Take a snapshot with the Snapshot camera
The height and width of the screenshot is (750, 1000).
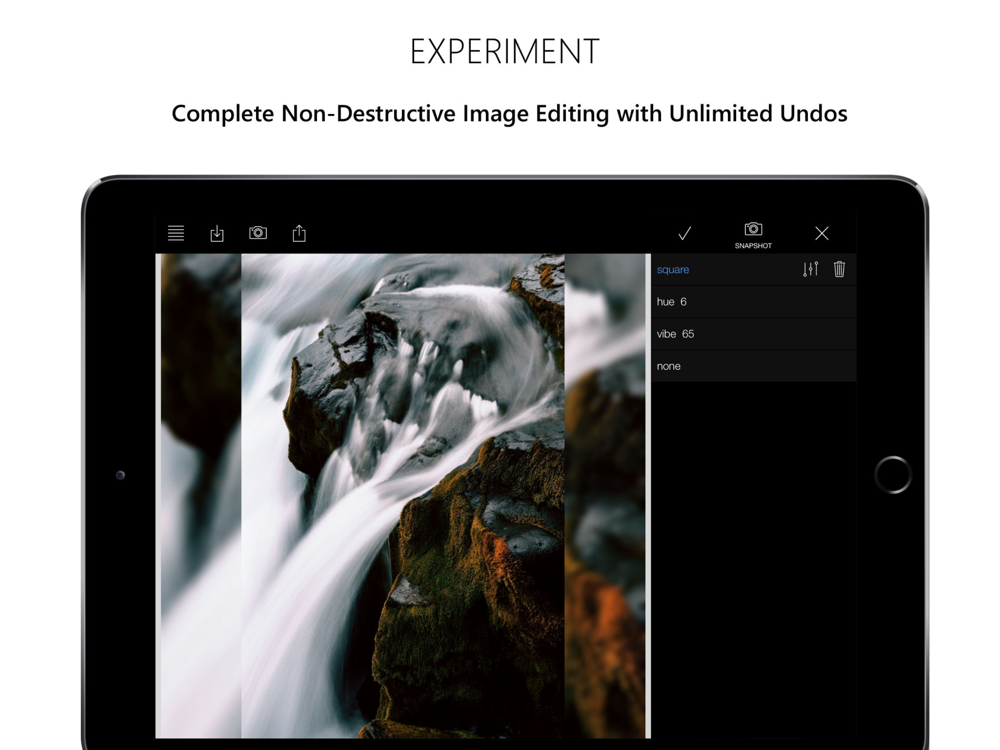753,234
